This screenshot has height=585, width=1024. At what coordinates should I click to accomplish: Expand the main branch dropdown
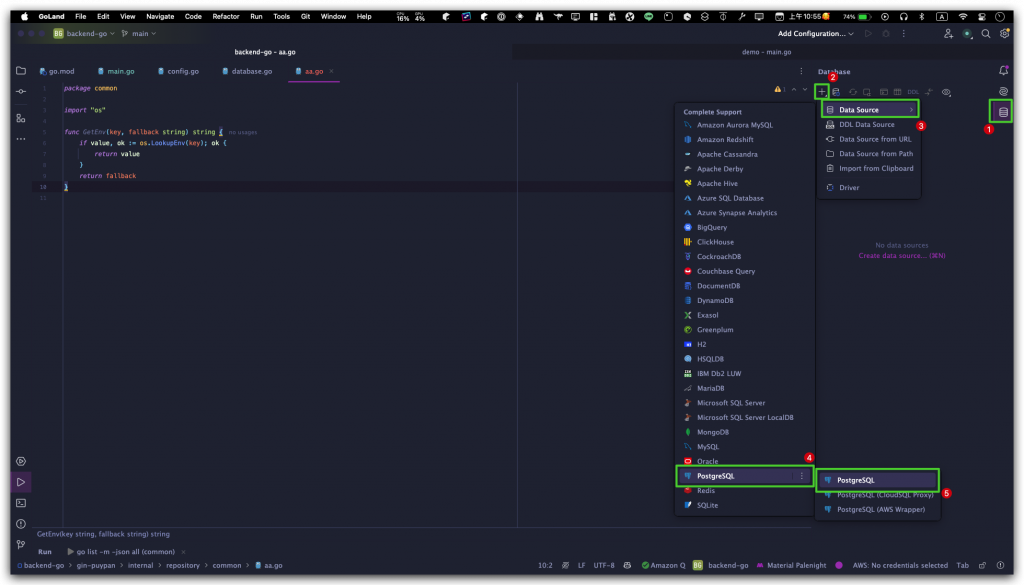point(138,33)
